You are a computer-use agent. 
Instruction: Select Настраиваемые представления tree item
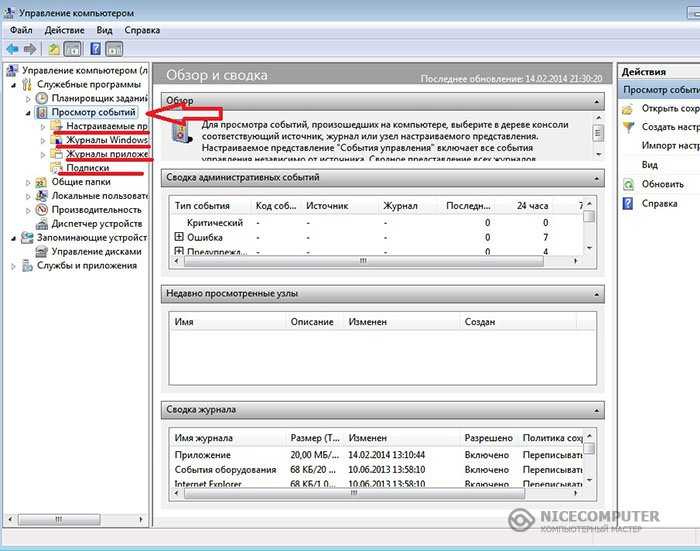pos(107,126)
